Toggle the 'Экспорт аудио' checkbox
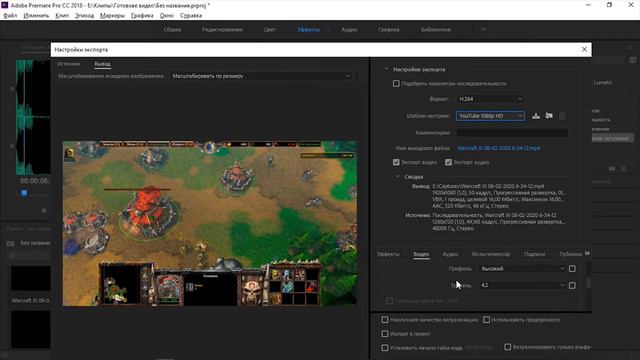The height and width of the screenshot is (360, 640). pos(448,162)
